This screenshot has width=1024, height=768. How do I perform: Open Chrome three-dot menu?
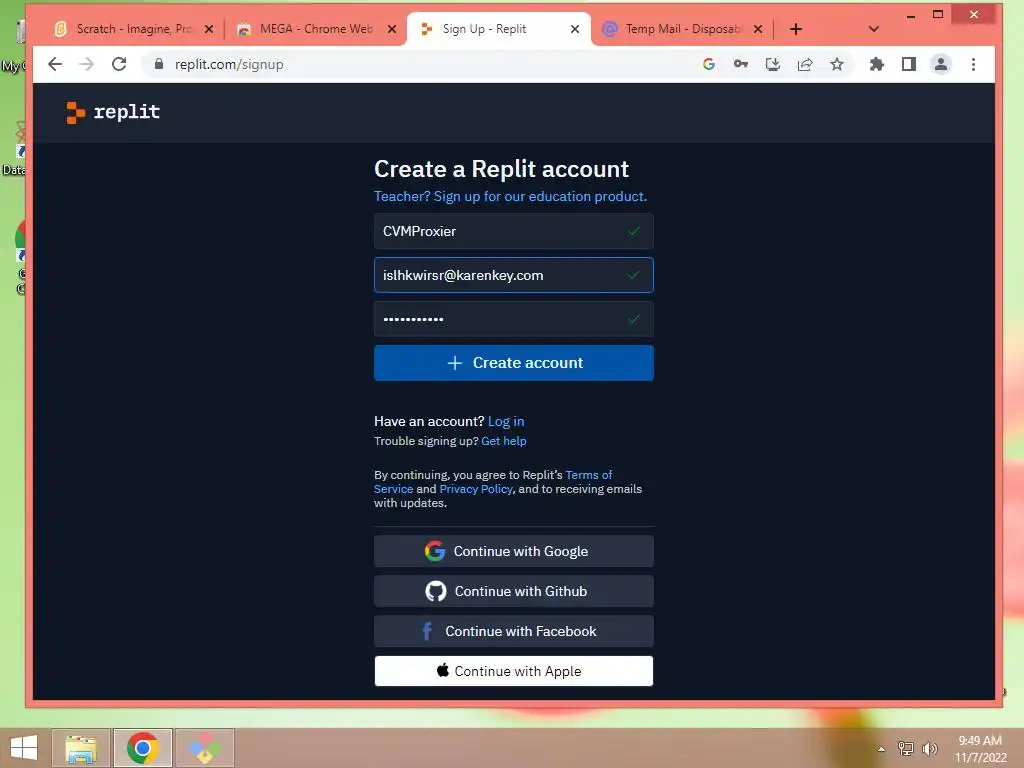click(973, 64)
